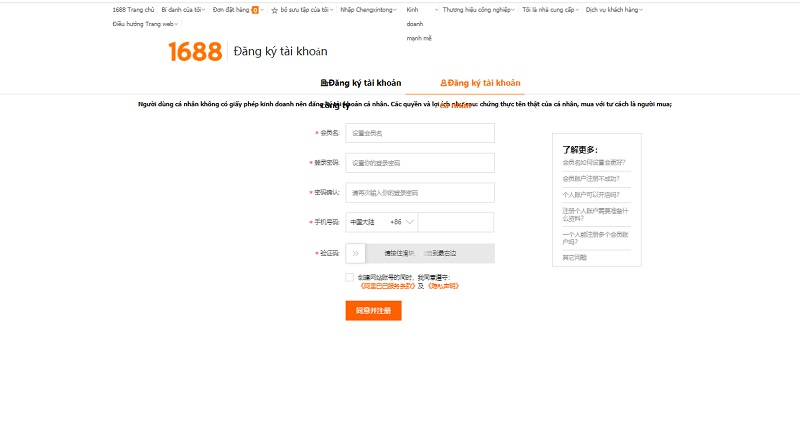Click the star icon beside bộ sưu tập

275,10
